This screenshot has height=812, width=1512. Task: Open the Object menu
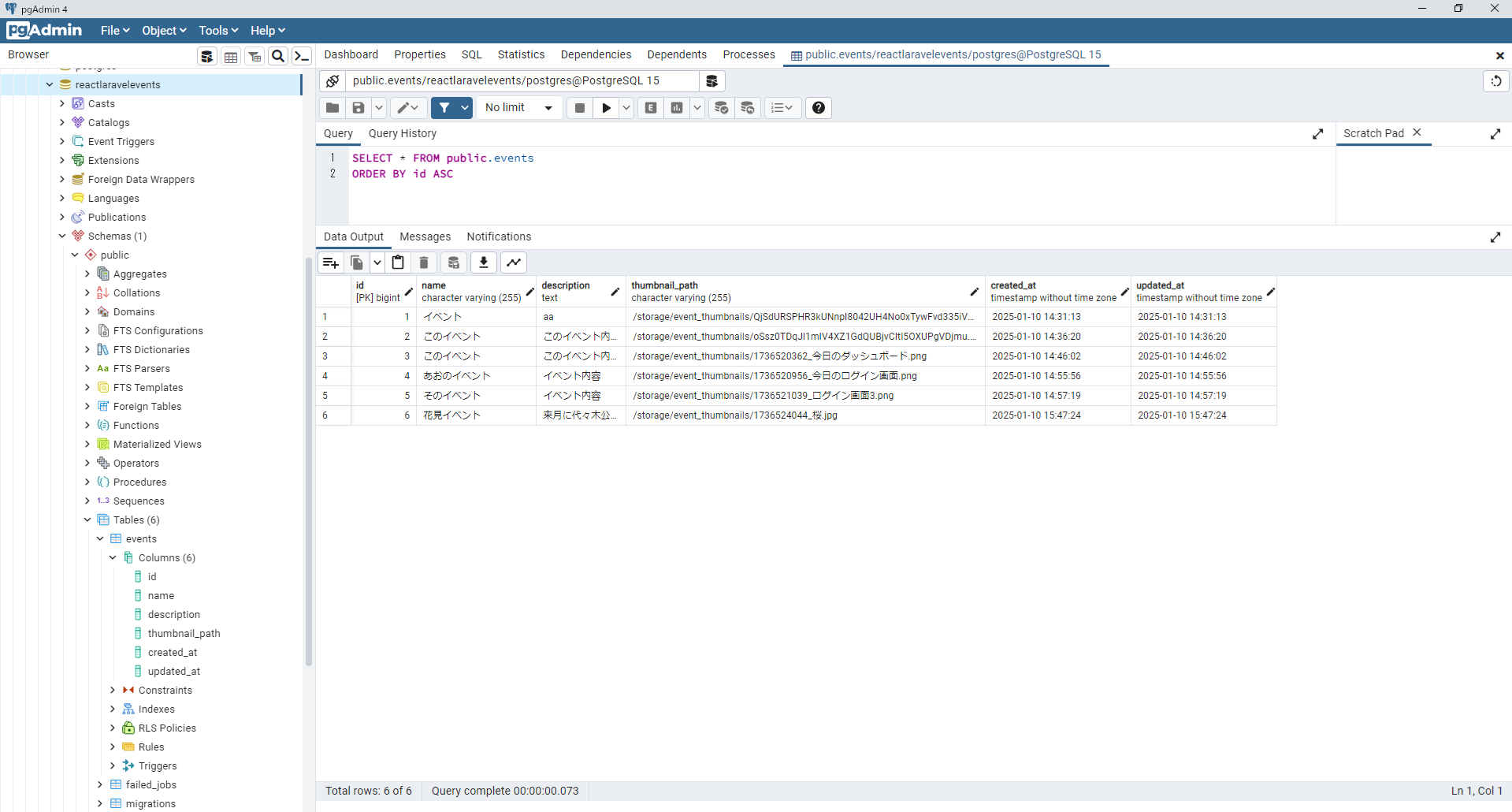[x=164, y=31]
